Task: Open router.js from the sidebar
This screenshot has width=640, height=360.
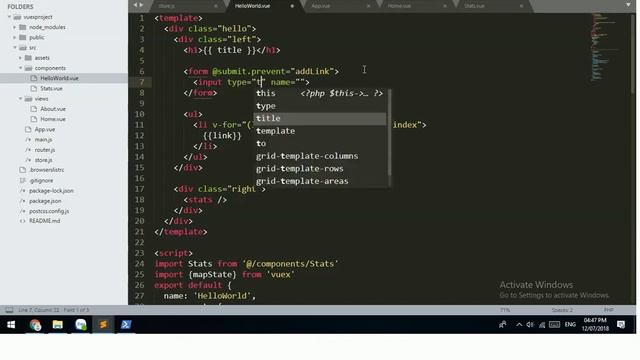Action: pos(45,150)
